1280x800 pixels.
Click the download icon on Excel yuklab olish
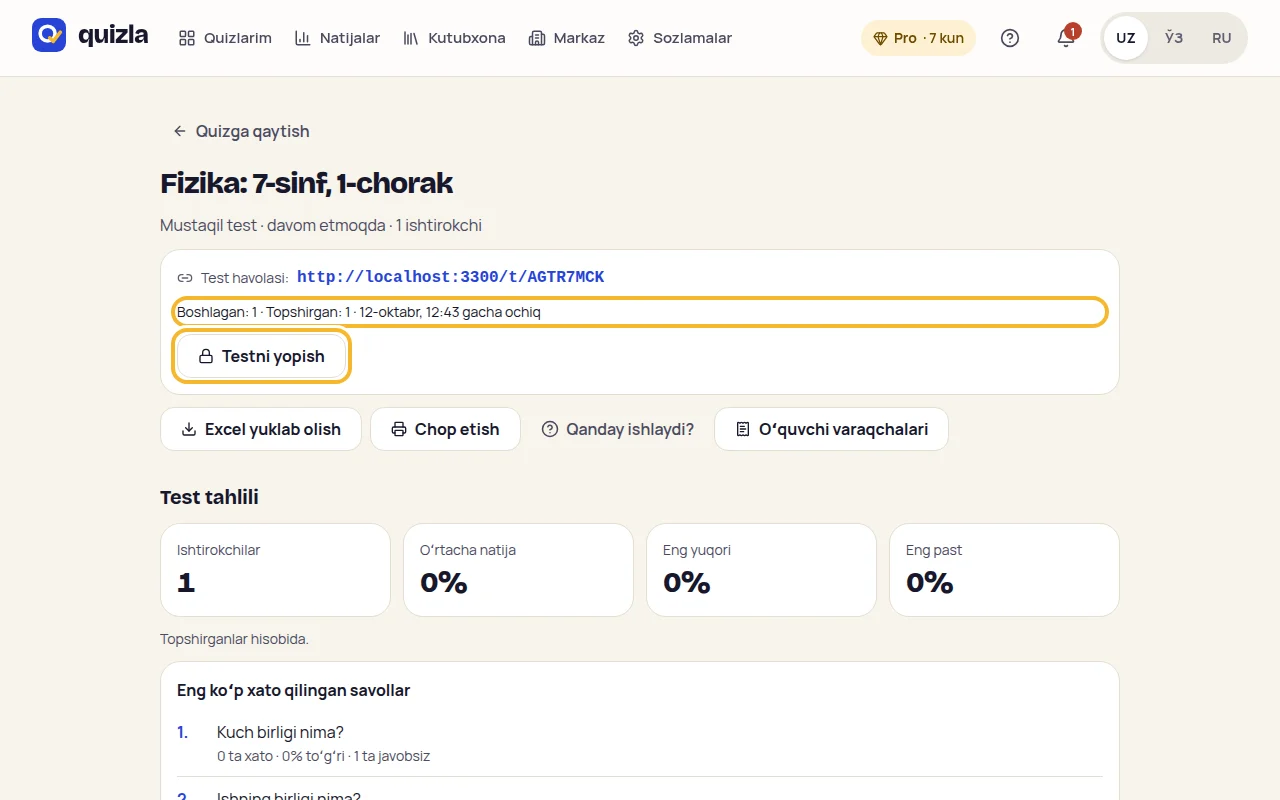pos(189,429)
